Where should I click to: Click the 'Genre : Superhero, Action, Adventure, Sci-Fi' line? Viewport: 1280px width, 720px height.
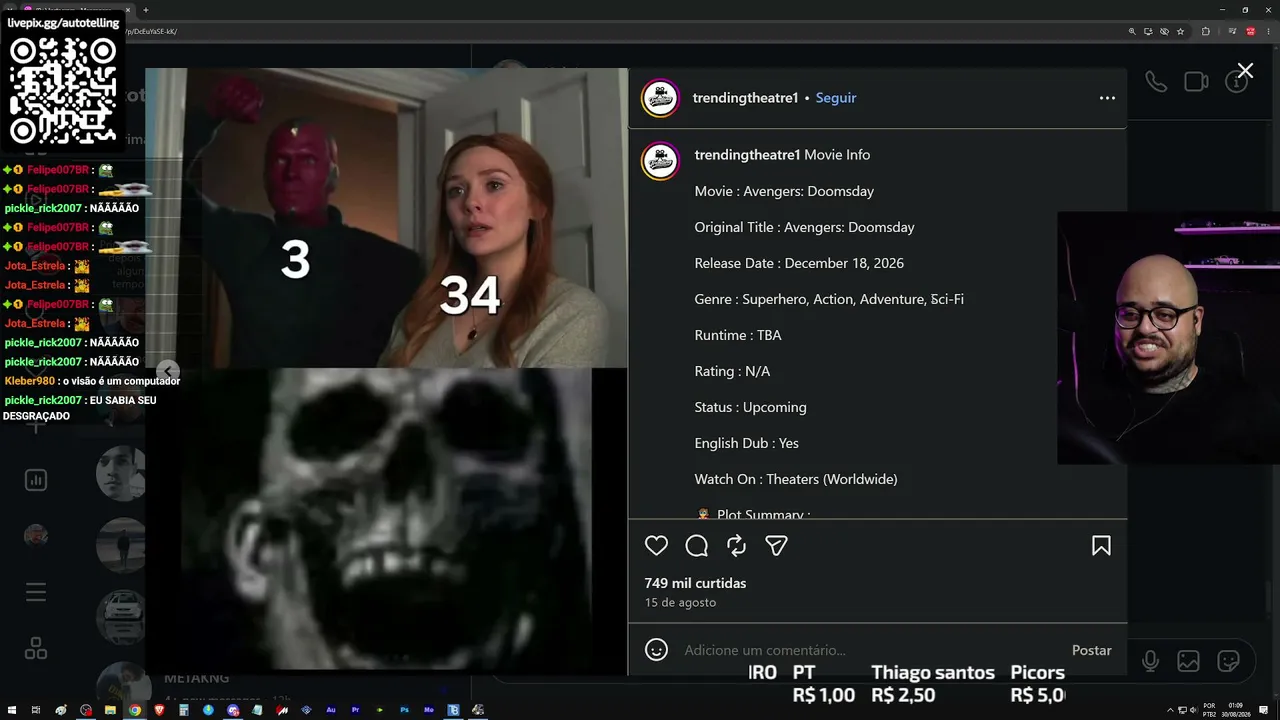click(829, 299)
